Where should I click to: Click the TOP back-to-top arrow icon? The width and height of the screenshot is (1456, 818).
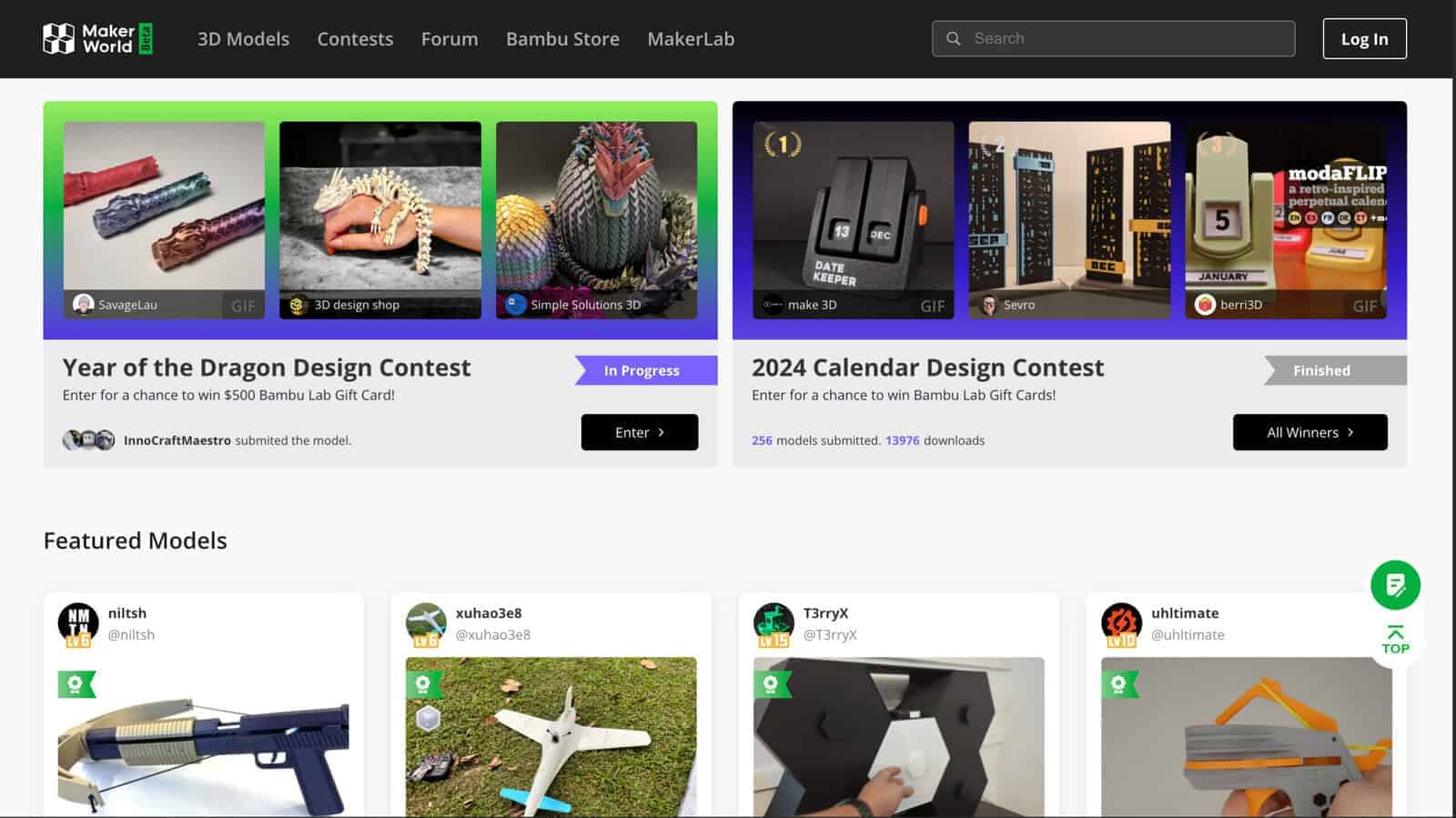[x=1395, y=639]
